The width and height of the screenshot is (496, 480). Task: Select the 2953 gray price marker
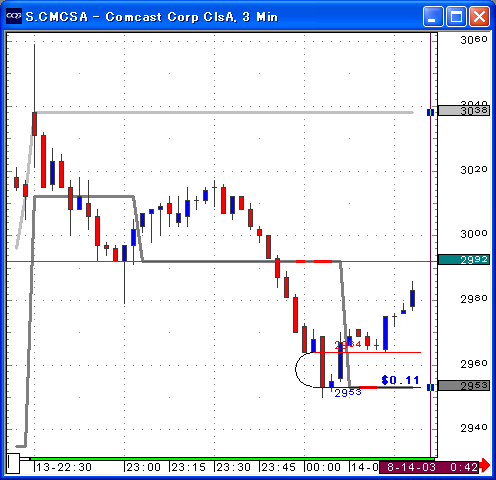[464, 386]
